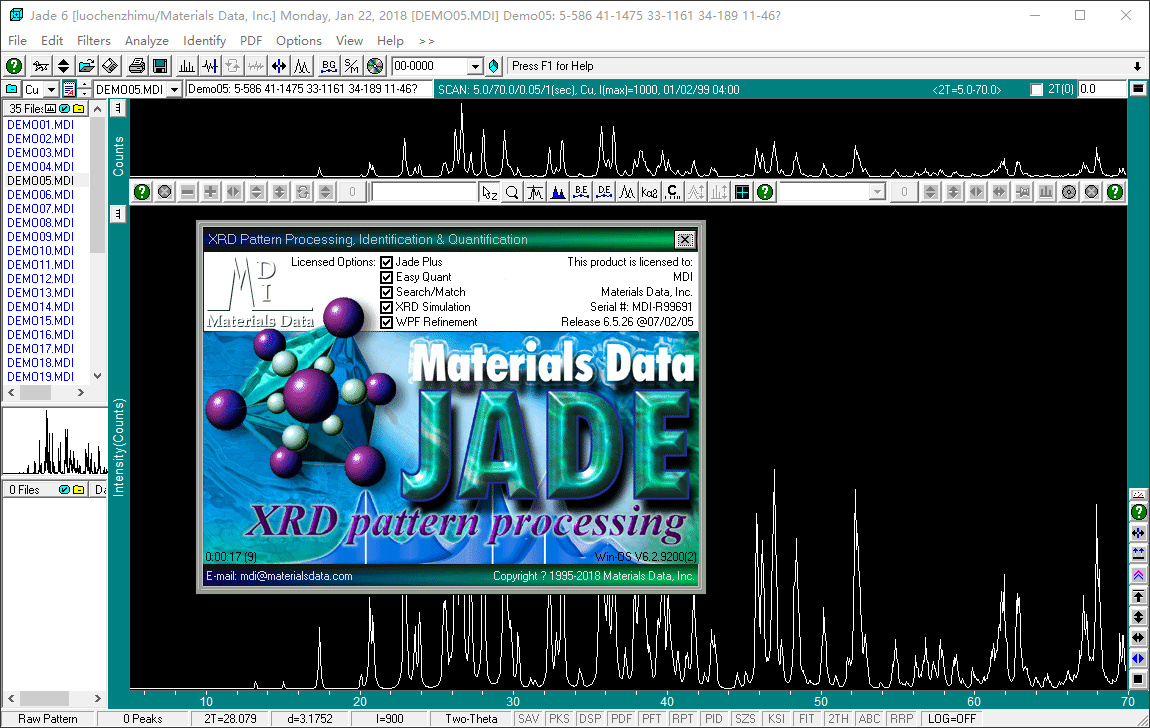This screenshot has height=728, width=1150.
Task: Open the File menu
Action: [18, 41]
